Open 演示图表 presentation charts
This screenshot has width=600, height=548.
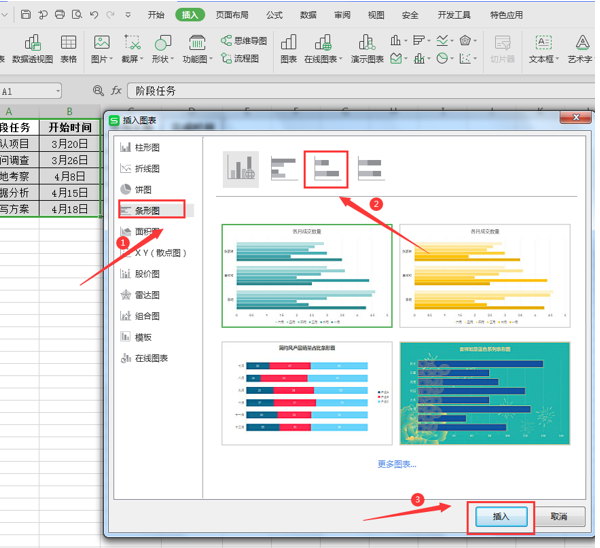pyautogui.click(x=367, y=49)
